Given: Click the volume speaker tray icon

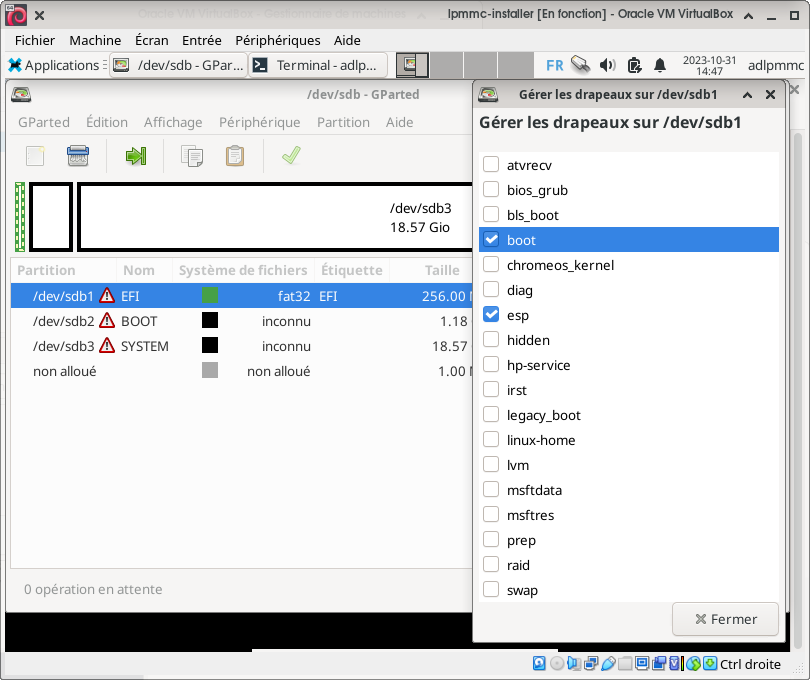Looking at the screenshot, I should pos(607,65).
